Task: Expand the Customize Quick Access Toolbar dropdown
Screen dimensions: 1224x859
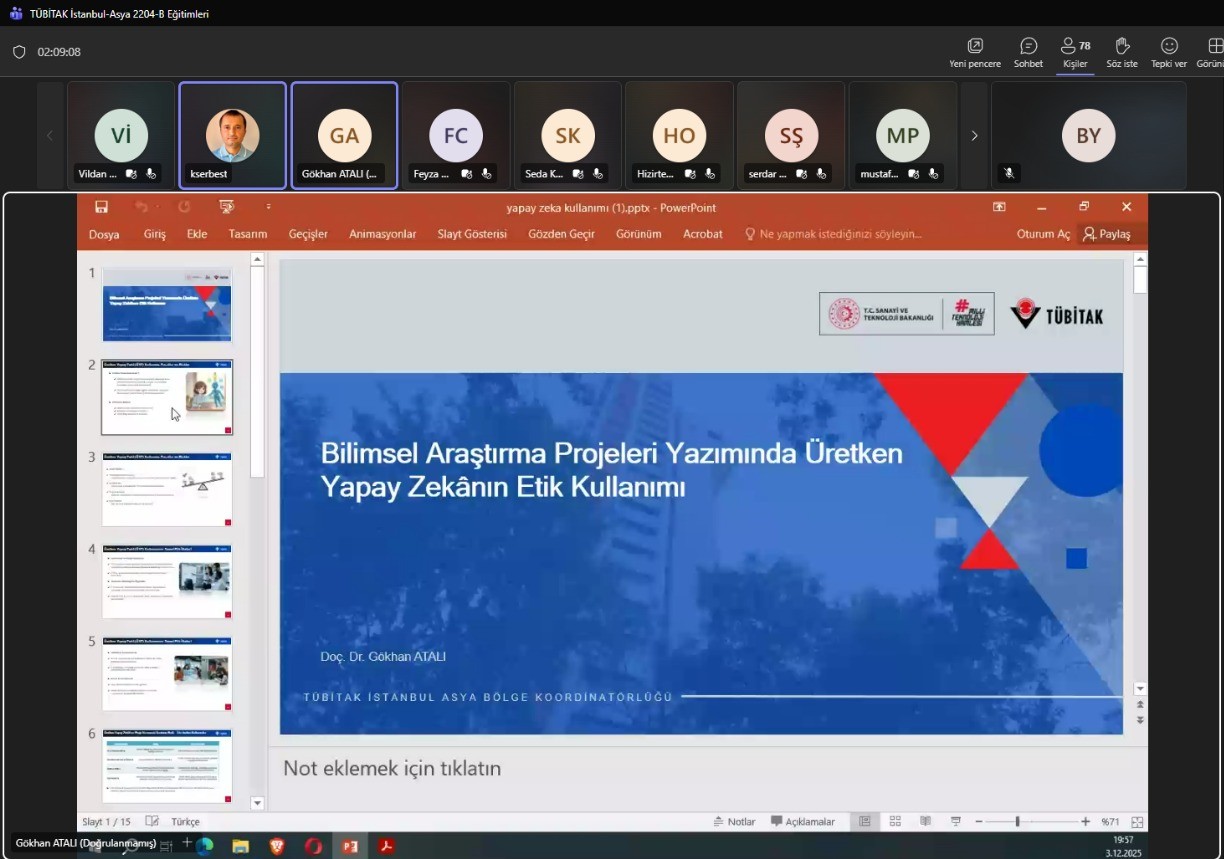Action: 268,207
